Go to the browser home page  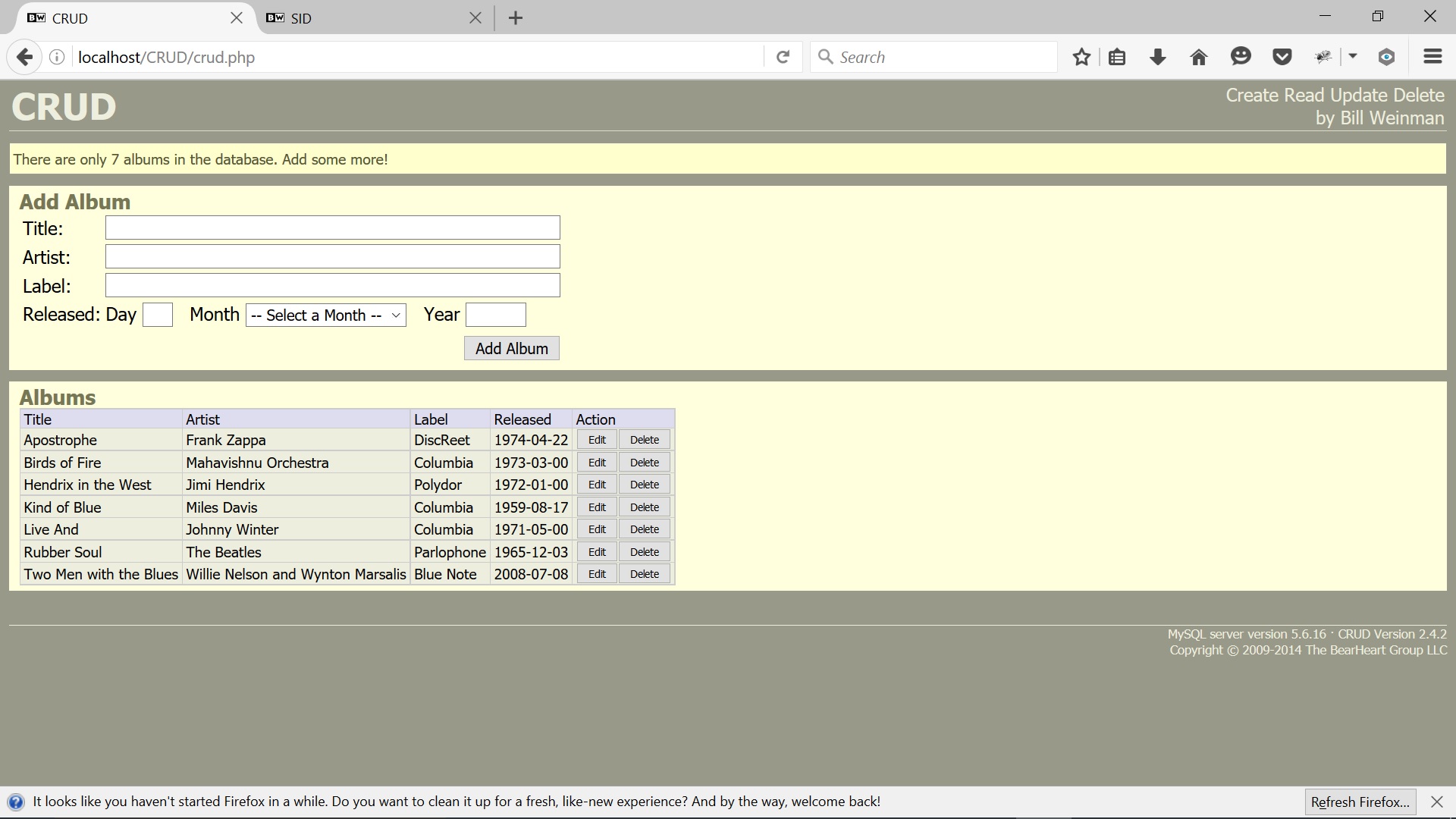click(1198, 56)
